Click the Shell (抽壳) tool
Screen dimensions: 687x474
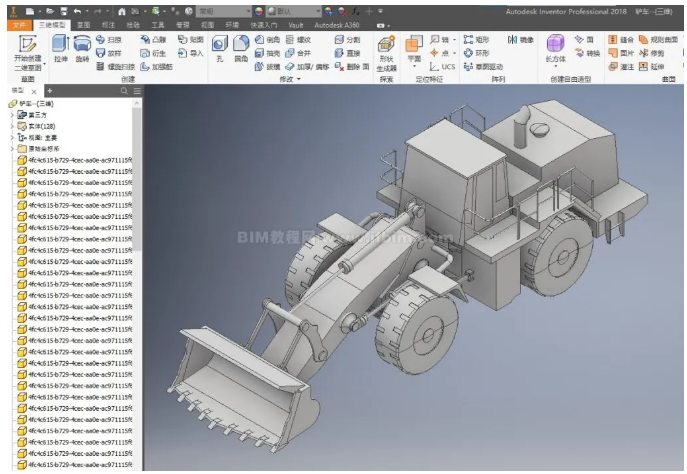coord(267,53)
